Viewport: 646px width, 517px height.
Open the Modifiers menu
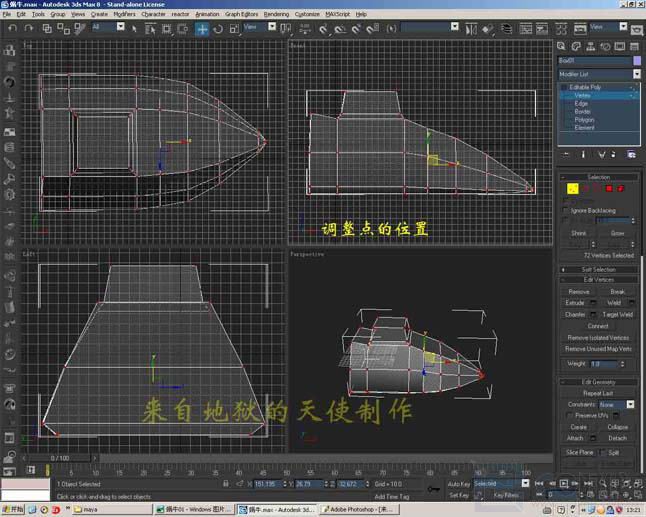click(124, 14)
